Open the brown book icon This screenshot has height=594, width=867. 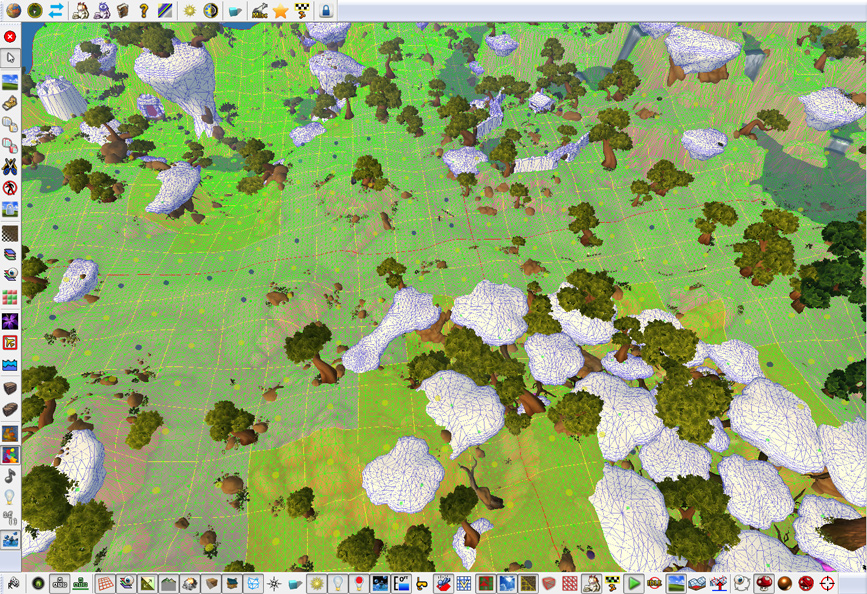tap(123, 10)
